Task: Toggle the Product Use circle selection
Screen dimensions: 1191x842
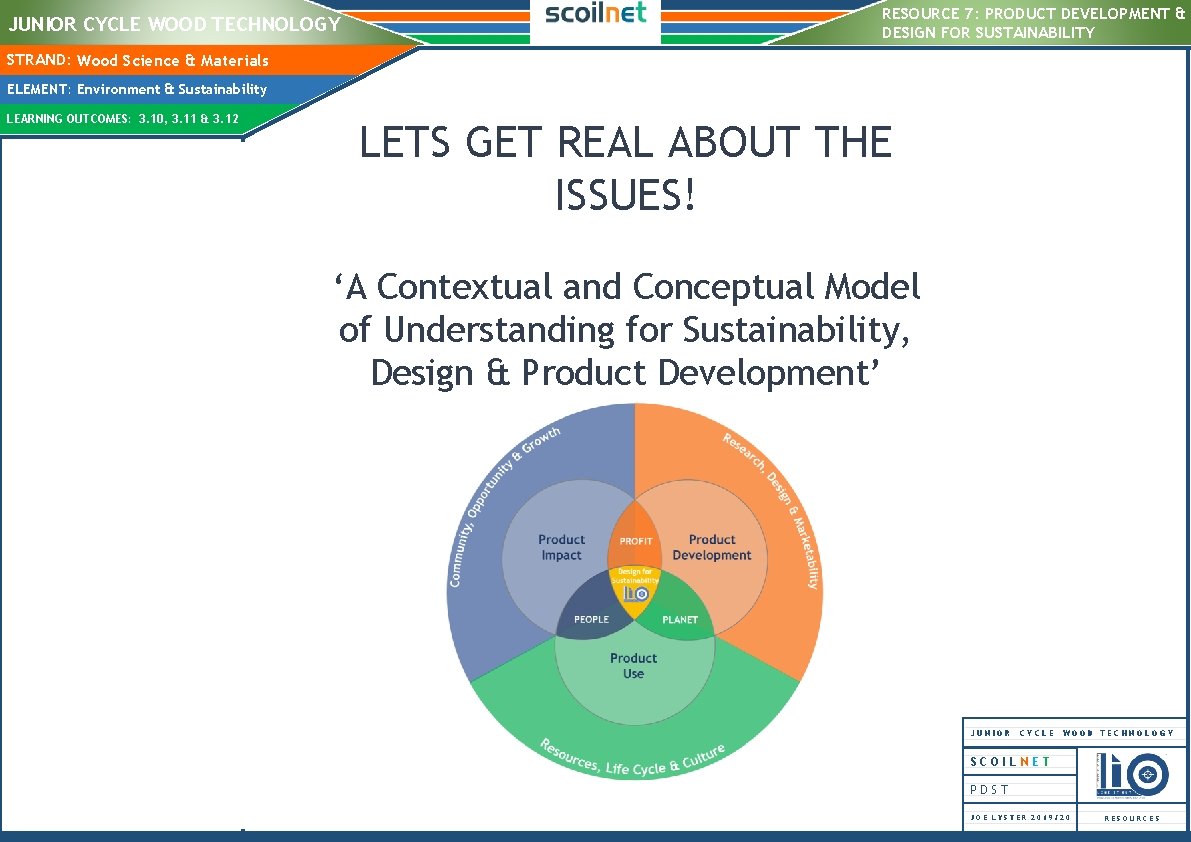Action: pyautogui.click(x=634, y=665)
